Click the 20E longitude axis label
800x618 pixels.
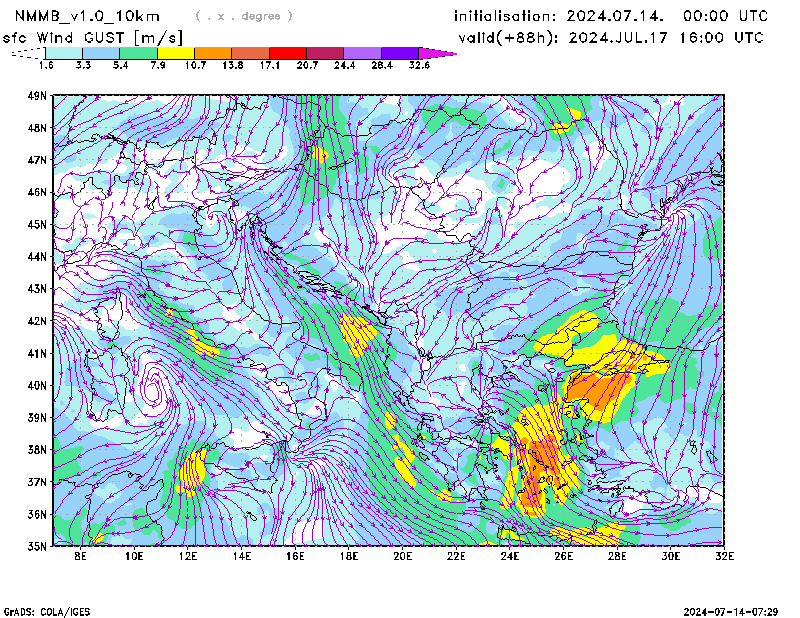click(403, 555)
